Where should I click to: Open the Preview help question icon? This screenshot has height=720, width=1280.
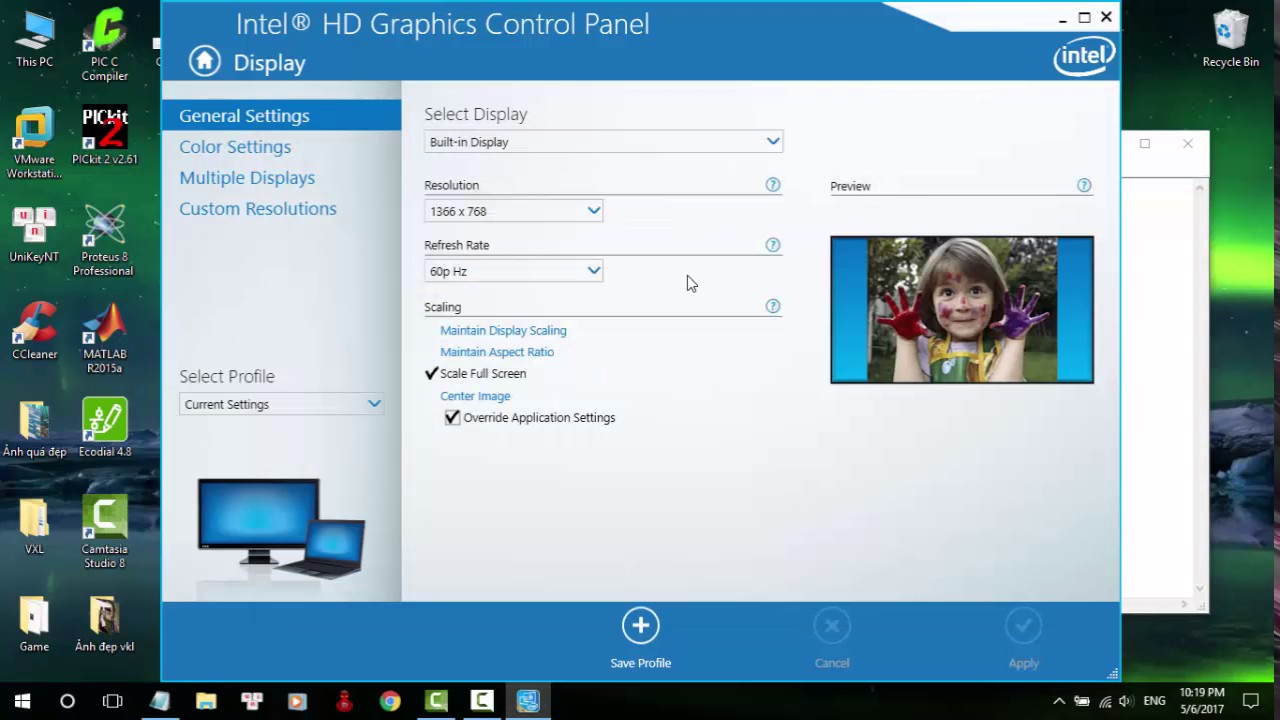point(1084,186)
